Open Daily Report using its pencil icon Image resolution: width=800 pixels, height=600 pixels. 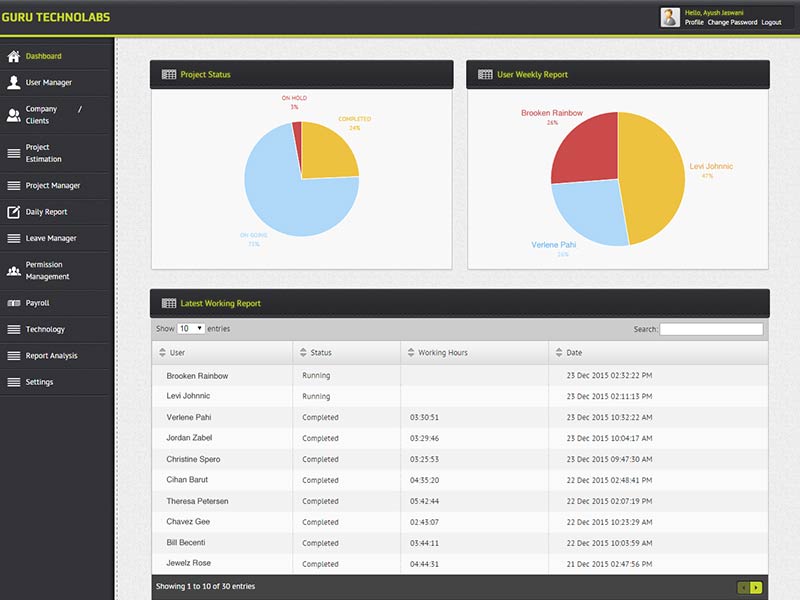(x=12, y=211)
